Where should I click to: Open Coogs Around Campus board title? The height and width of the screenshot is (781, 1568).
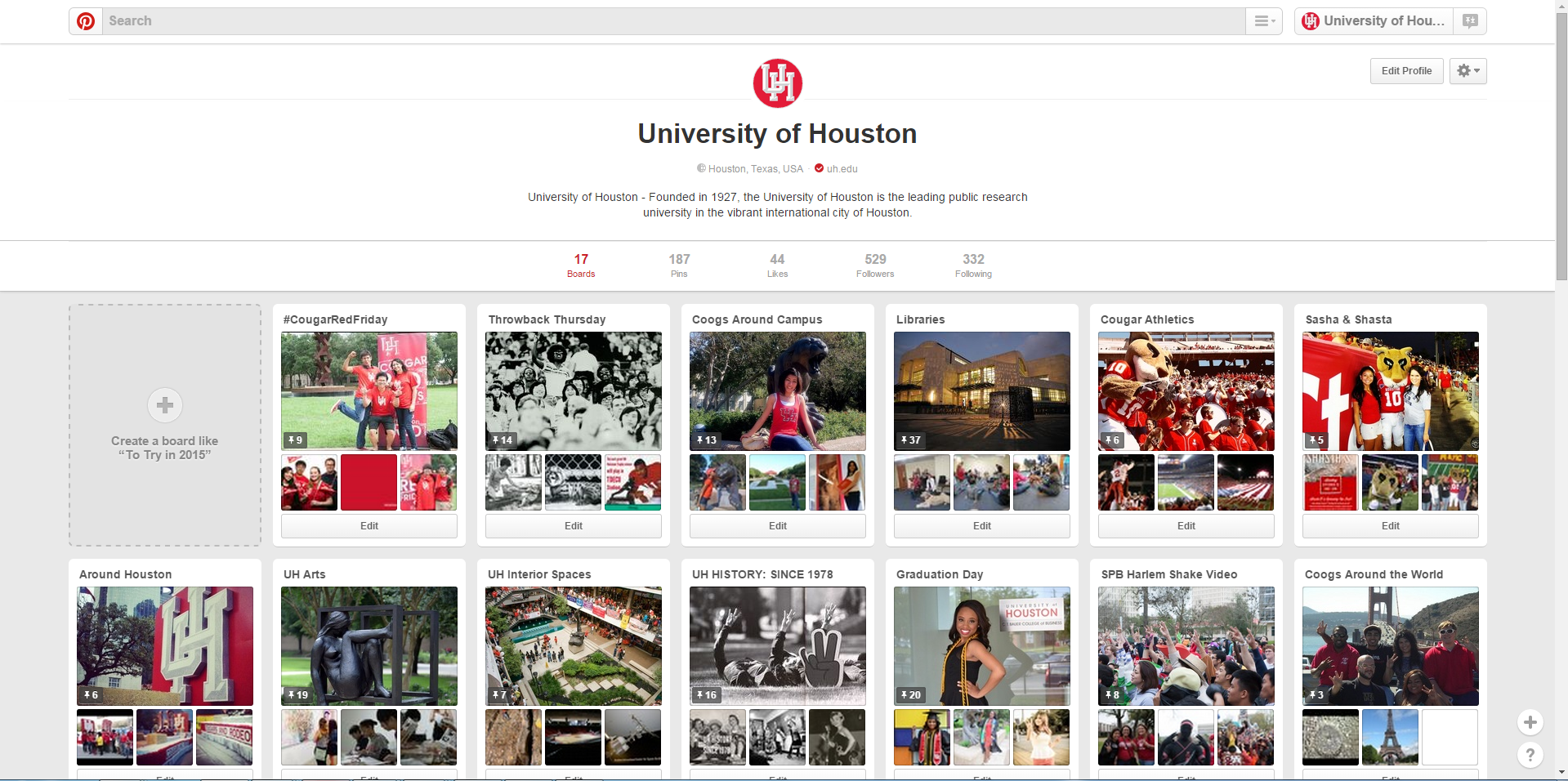click(x=757, y=319)
